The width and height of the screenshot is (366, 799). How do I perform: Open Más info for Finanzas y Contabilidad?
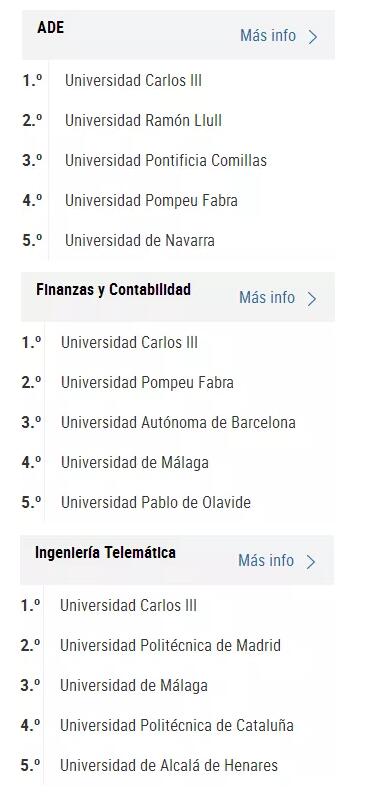[x=267, y=298]
